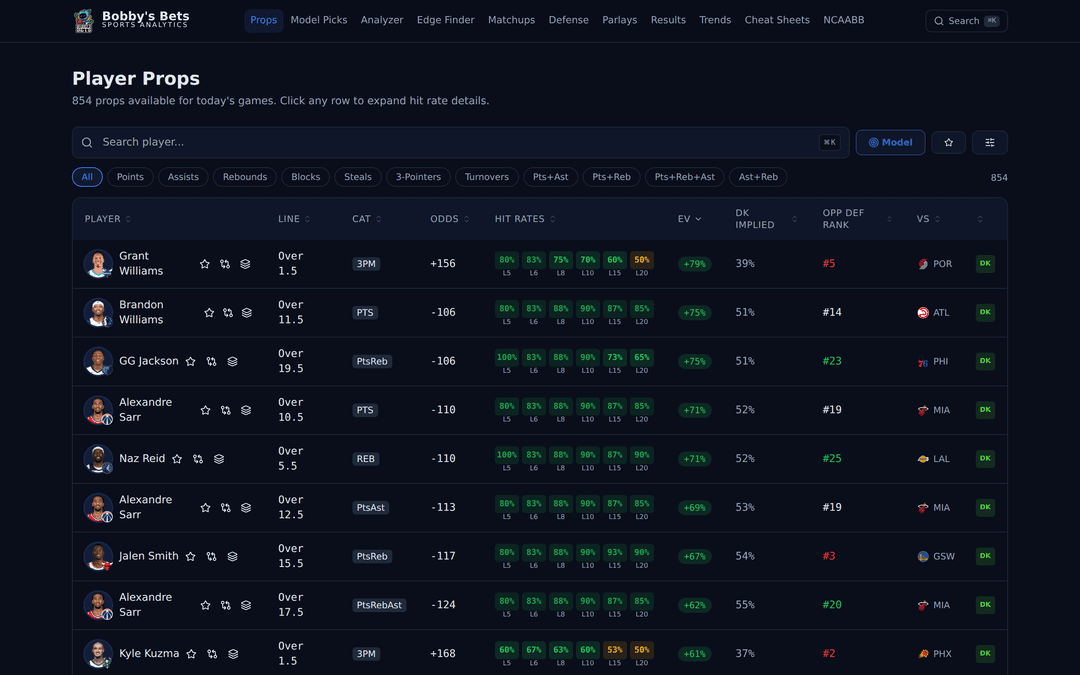Select the All category filter
Image resolution: width=1080 pixels, height=675 pixels.
coord(87,177)
